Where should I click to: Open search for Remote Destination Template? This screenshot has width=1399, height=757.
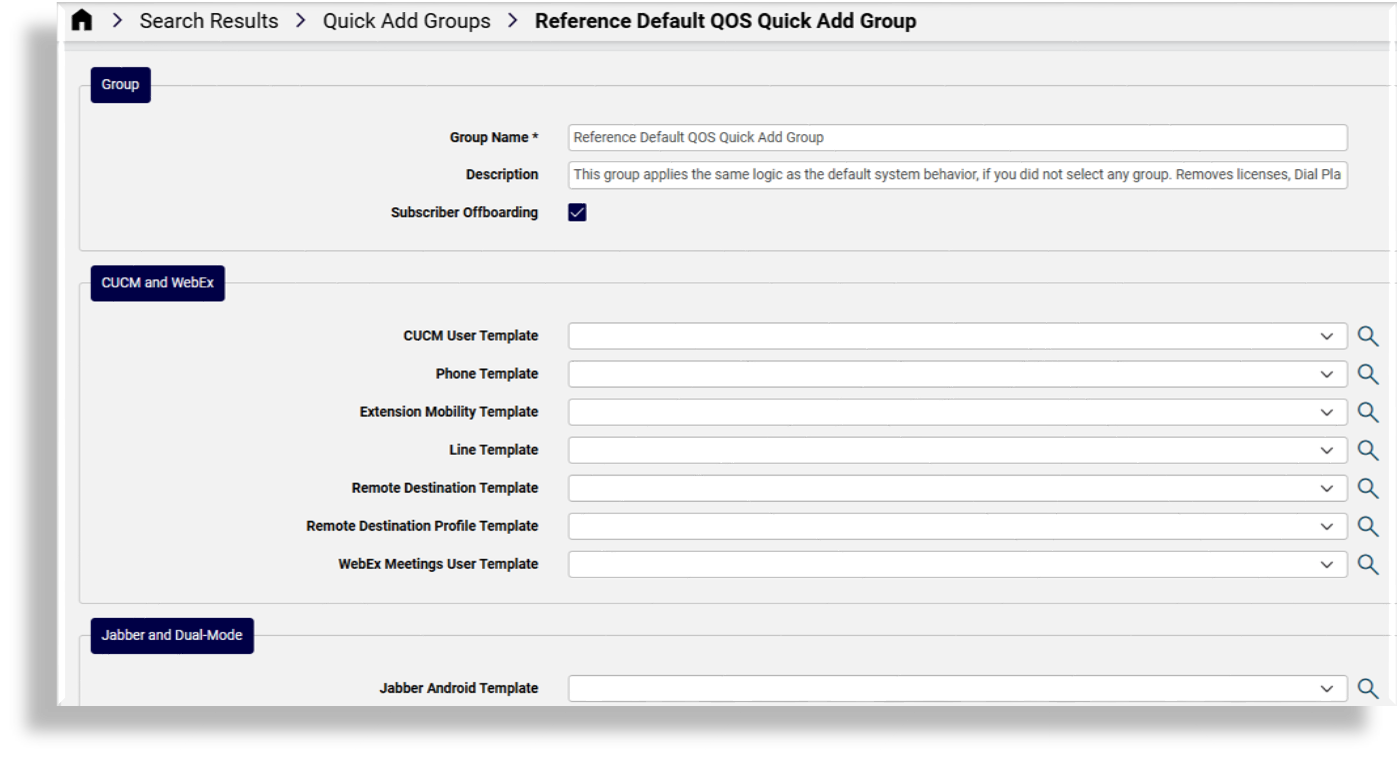pos(1368,488)
